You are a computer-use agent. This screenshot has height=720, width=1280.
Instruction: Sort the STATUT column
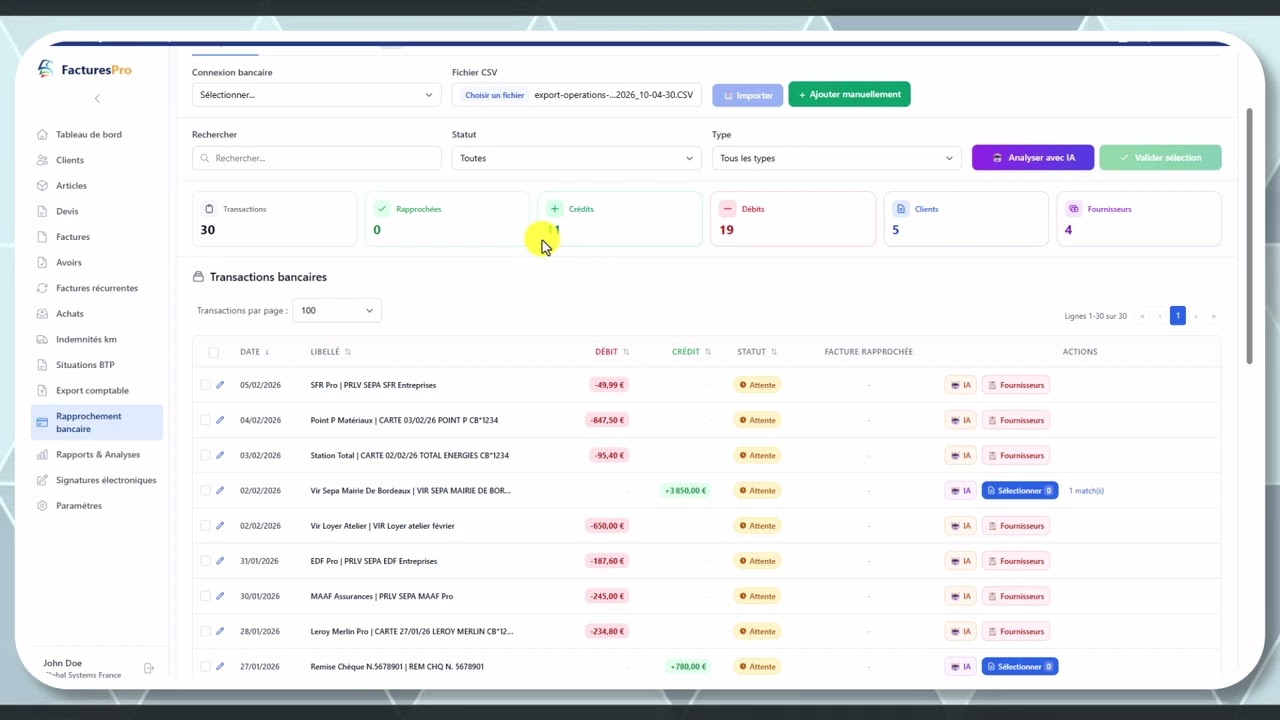click(x=774, y=352)
